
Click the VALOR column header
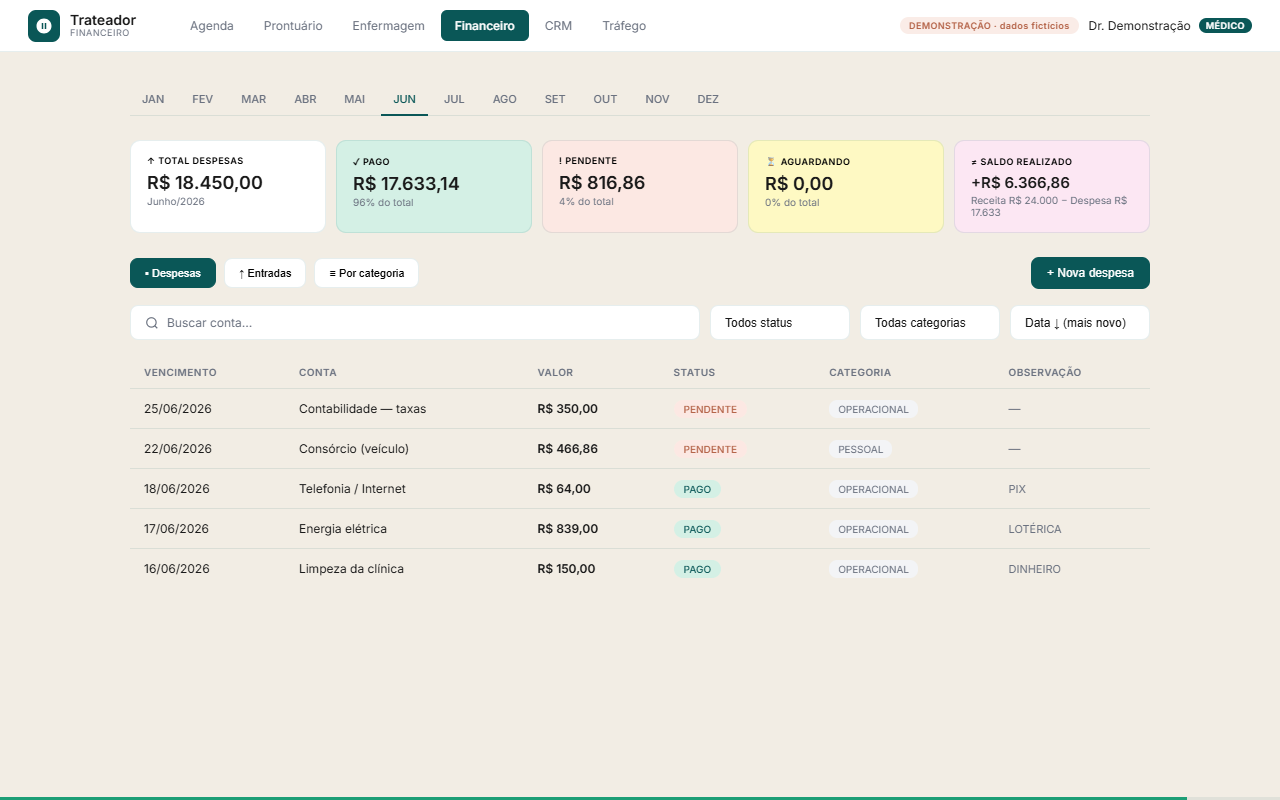[x=555, y=373]
